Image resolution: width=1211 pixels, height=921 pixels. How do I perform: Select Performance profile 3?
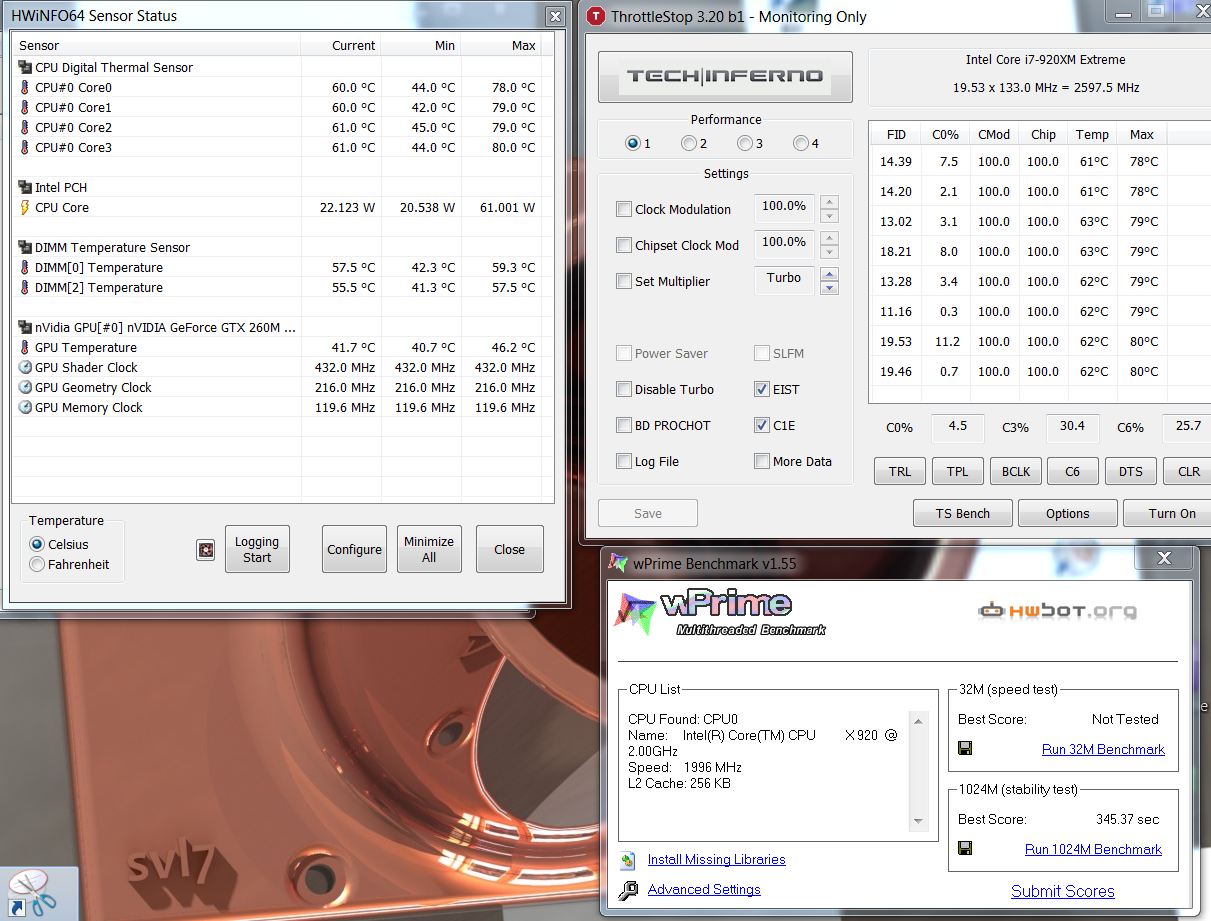coord(744,143)
